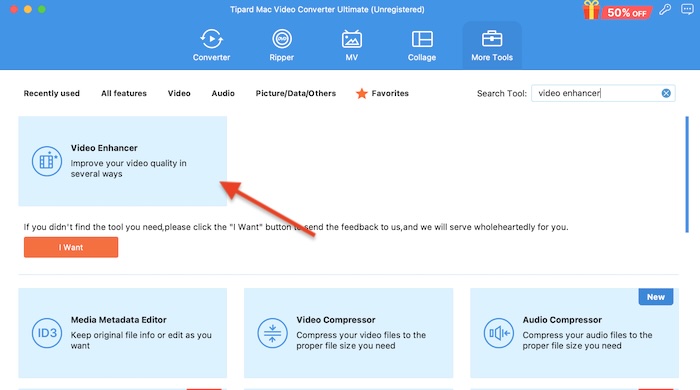Open the Video Enhancer title
This screenshot has height=390, width=700.
[104, 148]
